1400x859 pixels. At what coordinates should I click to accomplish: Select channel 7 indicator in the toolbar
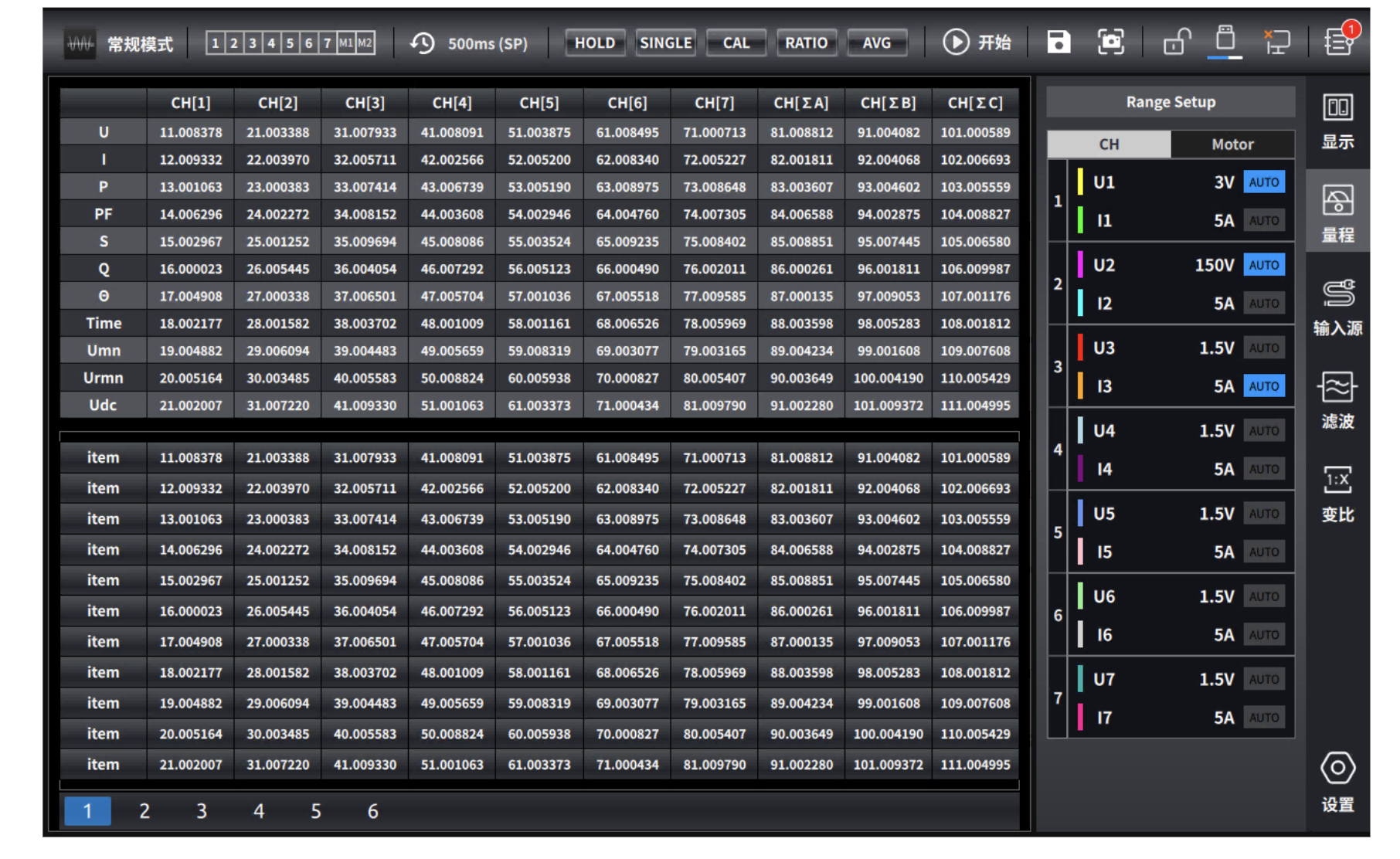(x=328, y=43)
